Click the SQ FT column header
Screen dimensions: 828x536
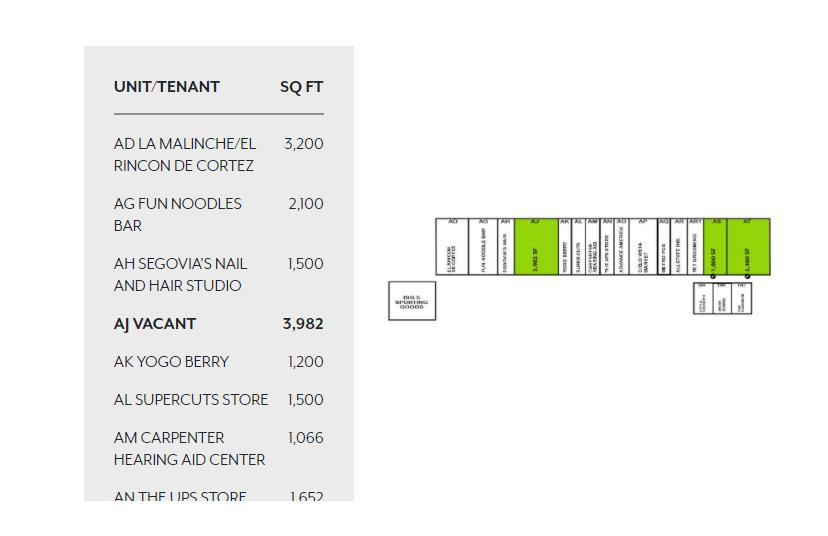click(301, 87)
